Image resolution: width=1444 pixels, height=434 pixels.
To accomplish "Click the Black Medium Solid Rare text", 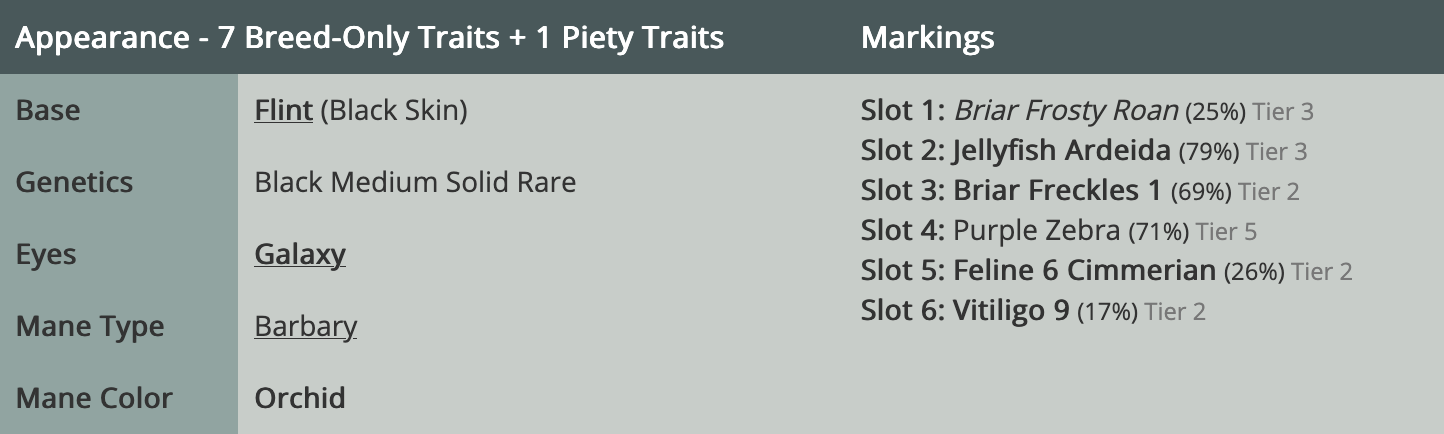I will click(415, 182).
